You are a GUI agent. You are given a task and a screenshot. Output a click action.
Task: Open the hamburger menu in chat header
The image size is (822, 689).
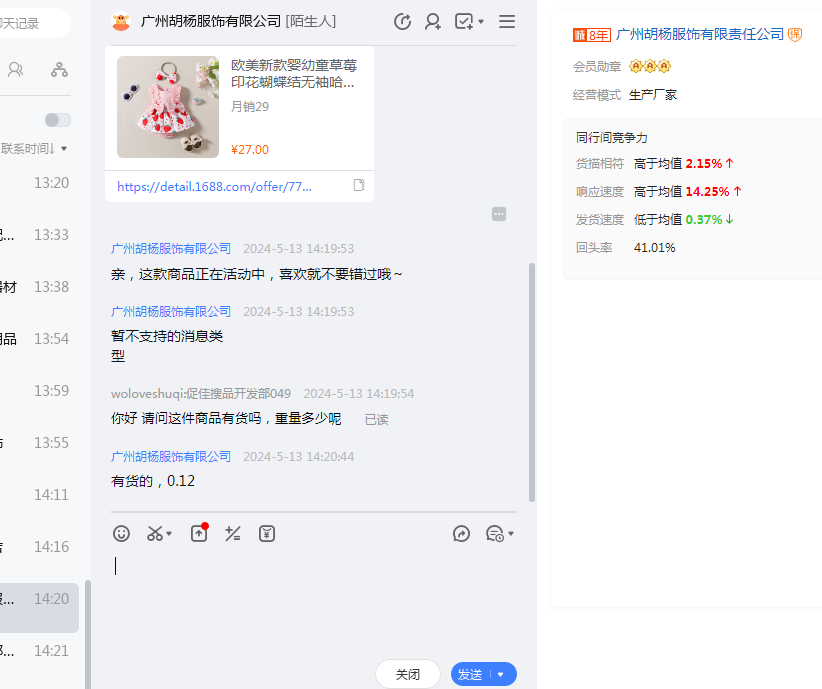[507, 21]
